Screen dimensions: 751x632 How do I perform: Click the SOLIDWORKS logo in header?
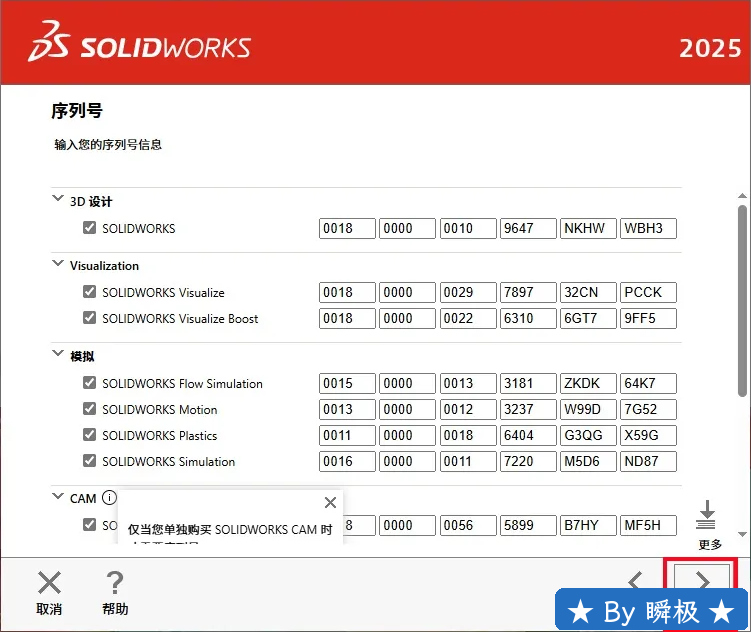pyautogui.click(x=140, y=47)
